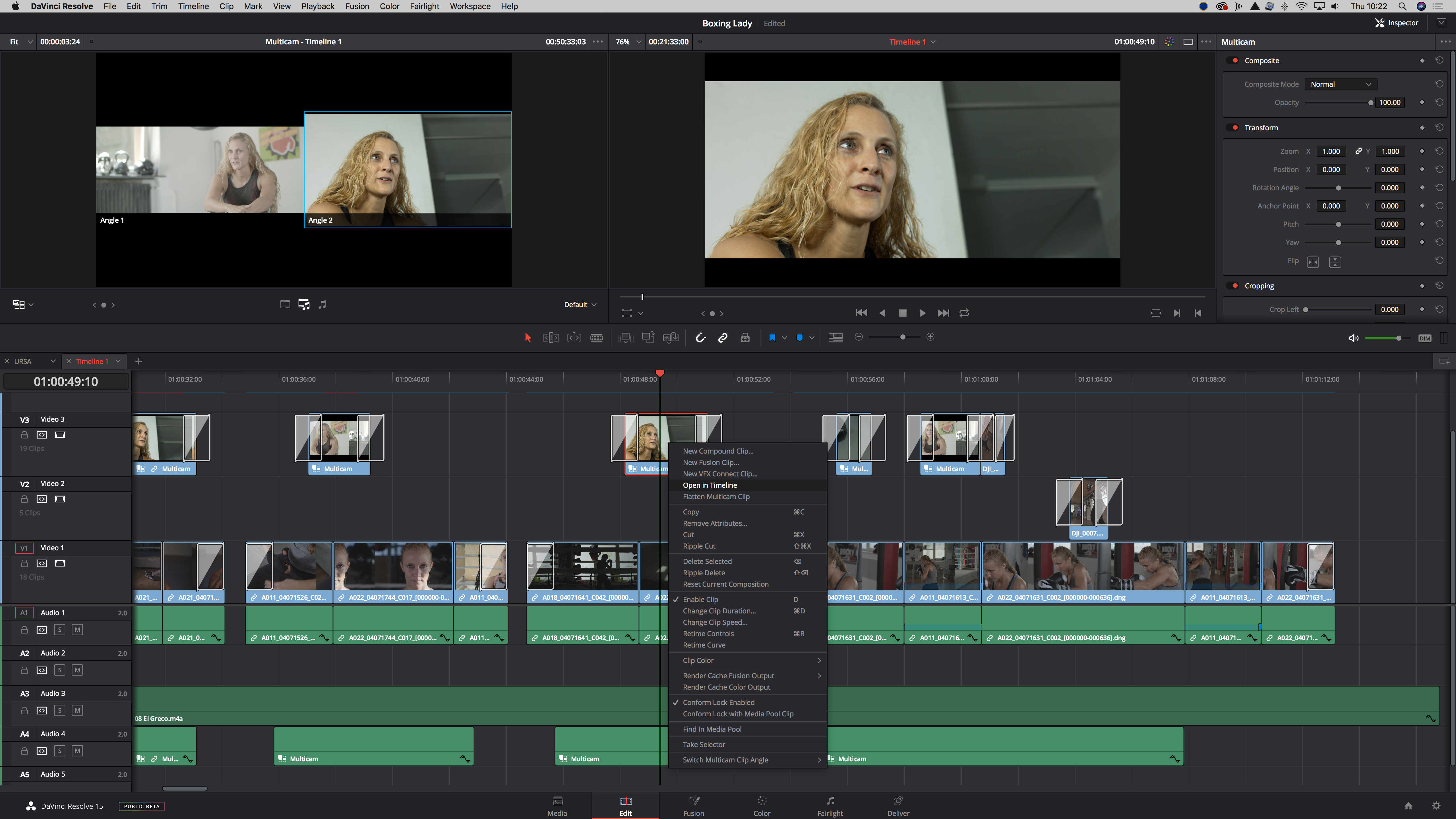Screen dimensions: 1456x819
Task: Open the Fit zoom dropdown
Action: point(21,42)
